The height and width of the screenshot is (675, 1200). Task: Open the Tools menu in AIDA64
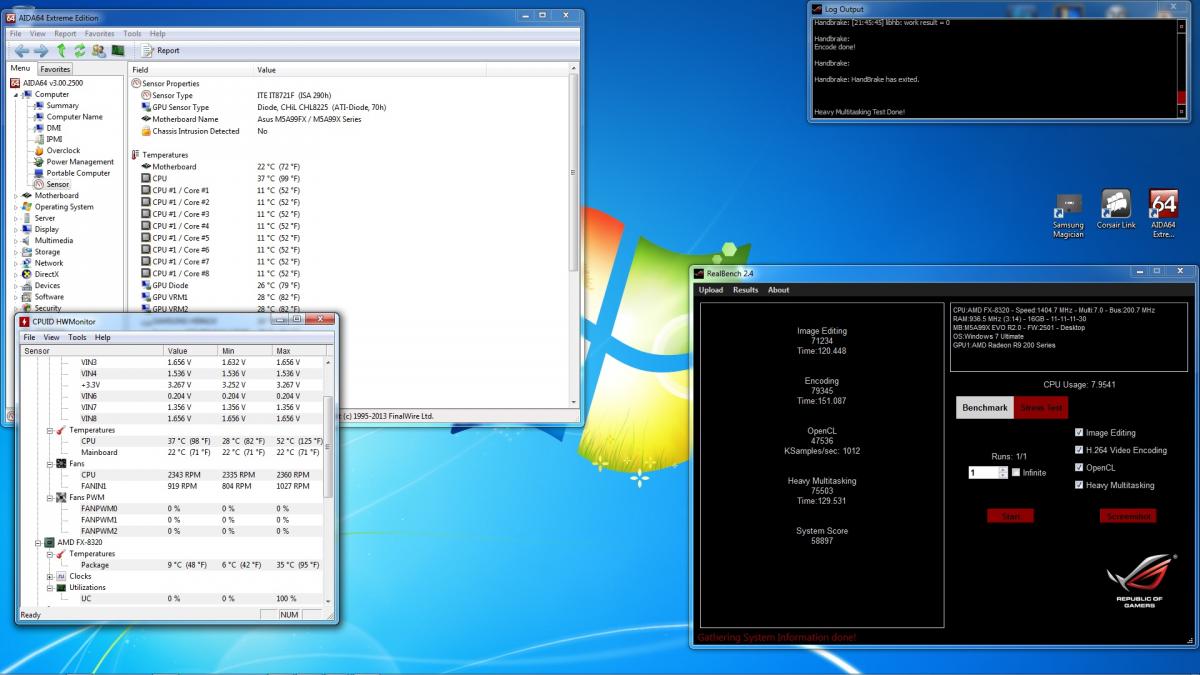132,33
